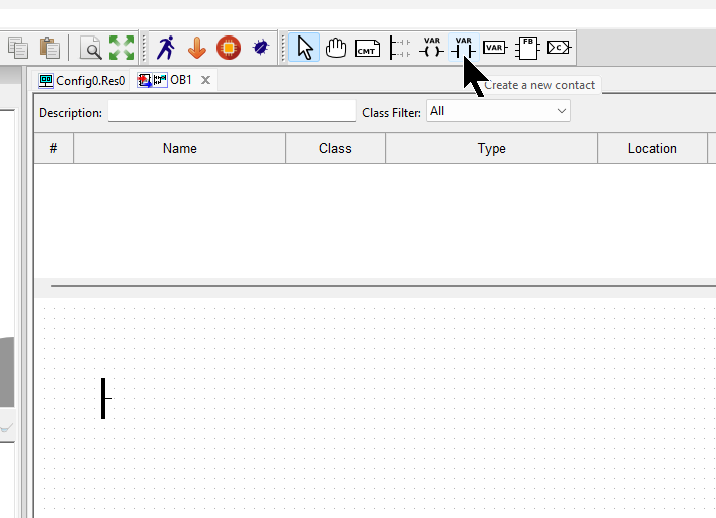Close the OB1 tab
Viewport: 716px width, 518px height.
(x=205, y=80)
